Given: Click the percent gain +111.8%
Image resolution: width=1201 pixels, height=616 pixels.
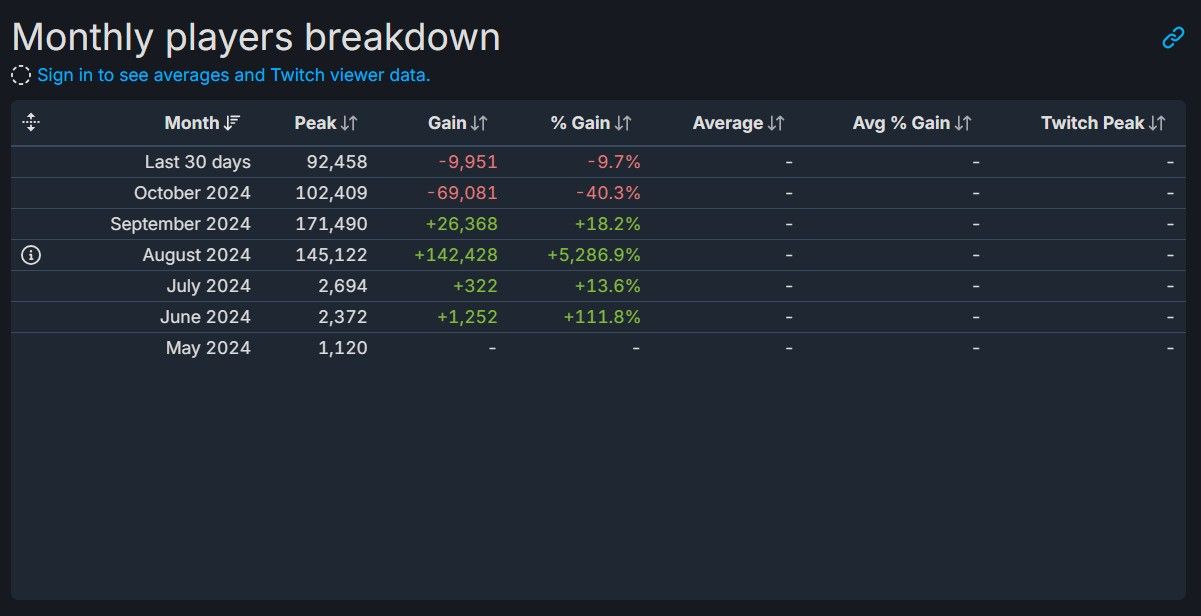Looking at the screenshot, I should (603, 317).
